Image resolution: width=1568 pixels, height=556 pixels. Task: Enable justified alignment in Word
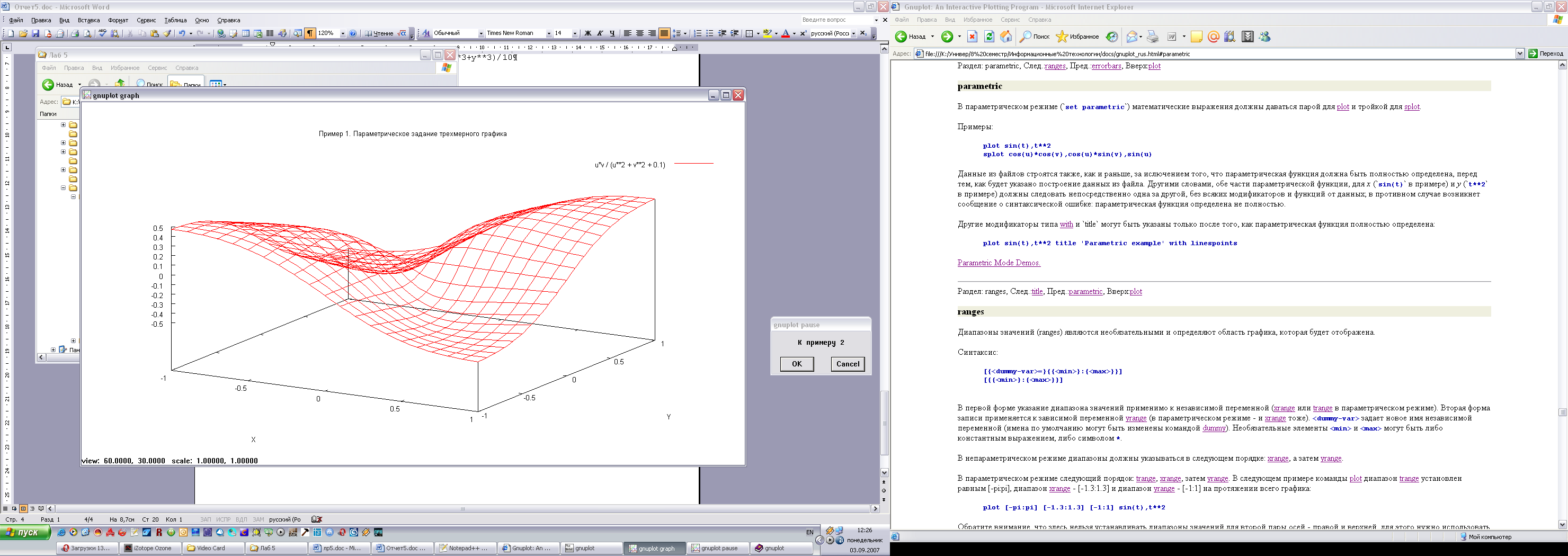(664, 33)
